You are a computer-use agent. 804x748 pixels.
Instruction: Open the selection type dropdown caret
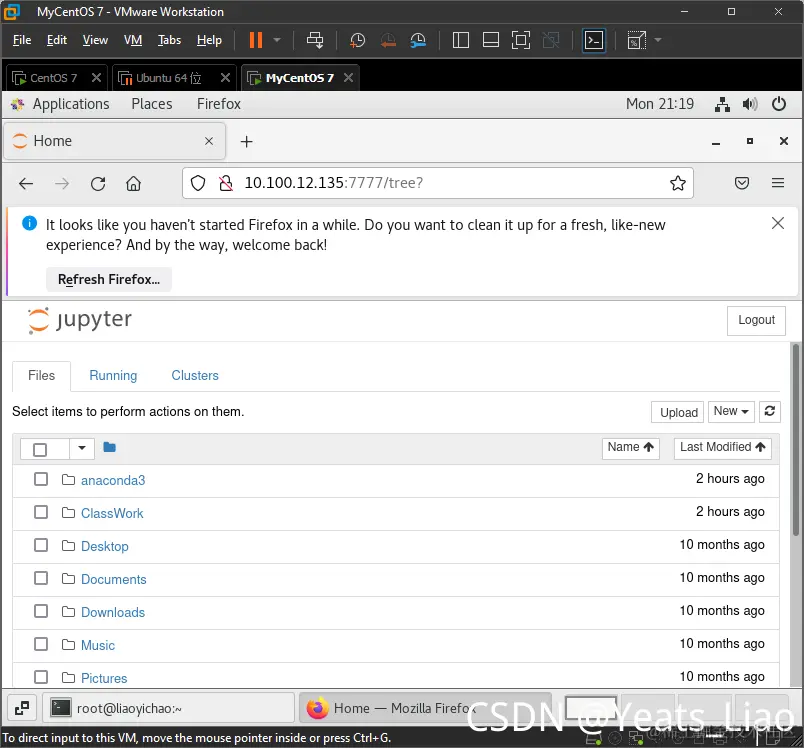(x=82, y=449)
